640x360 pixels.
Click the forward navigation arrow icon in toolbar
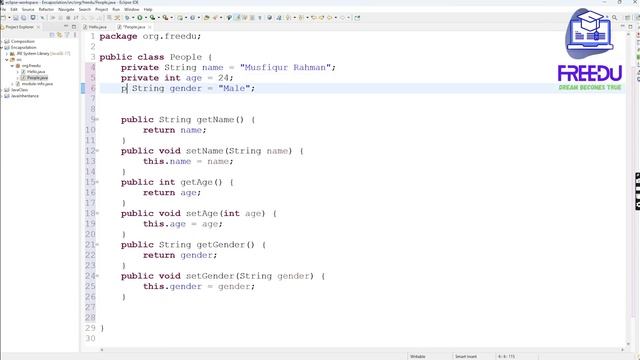(x=342, y=18)
